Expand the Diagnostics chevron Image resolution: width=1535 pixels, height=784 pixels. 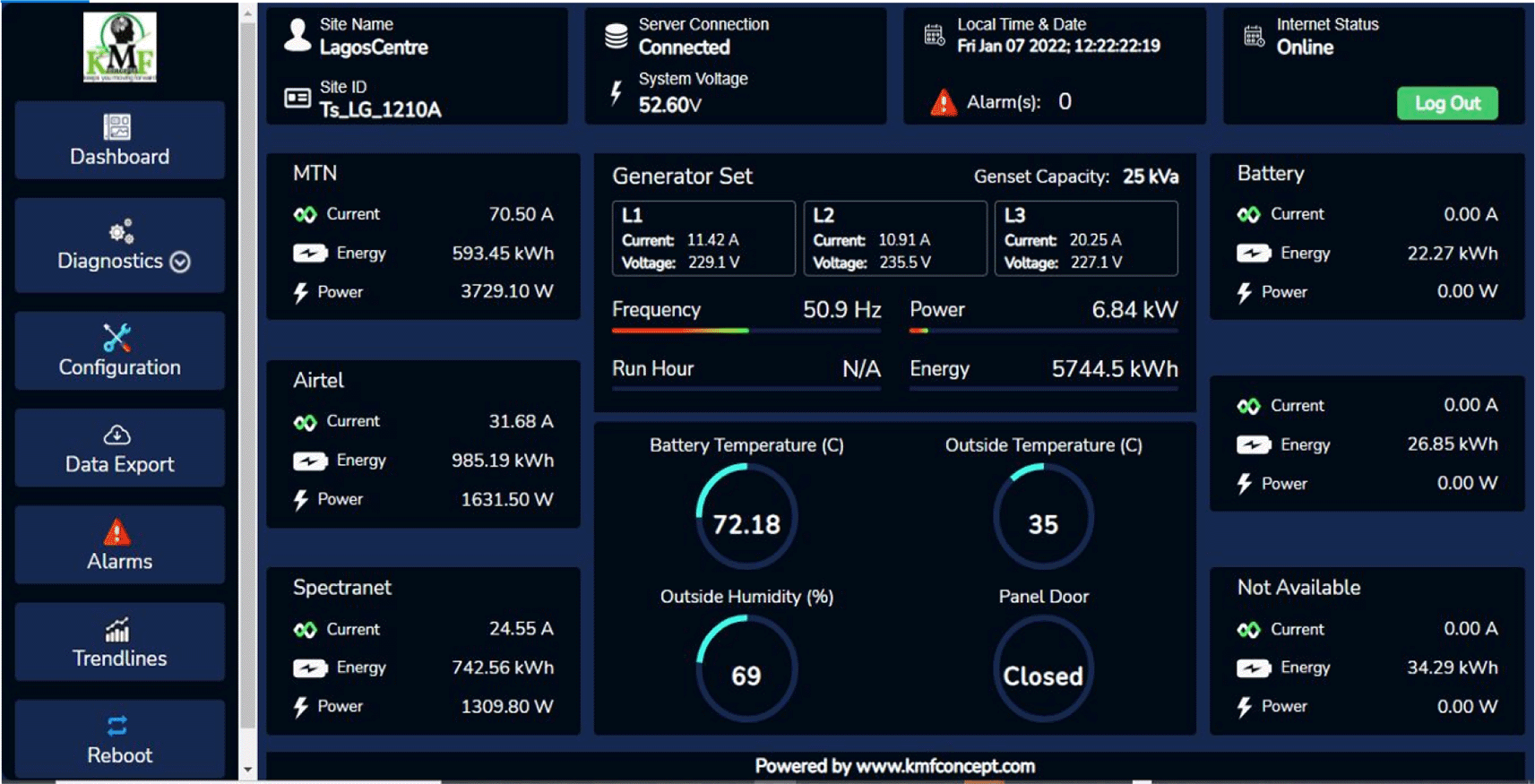(x=180, y=262)
